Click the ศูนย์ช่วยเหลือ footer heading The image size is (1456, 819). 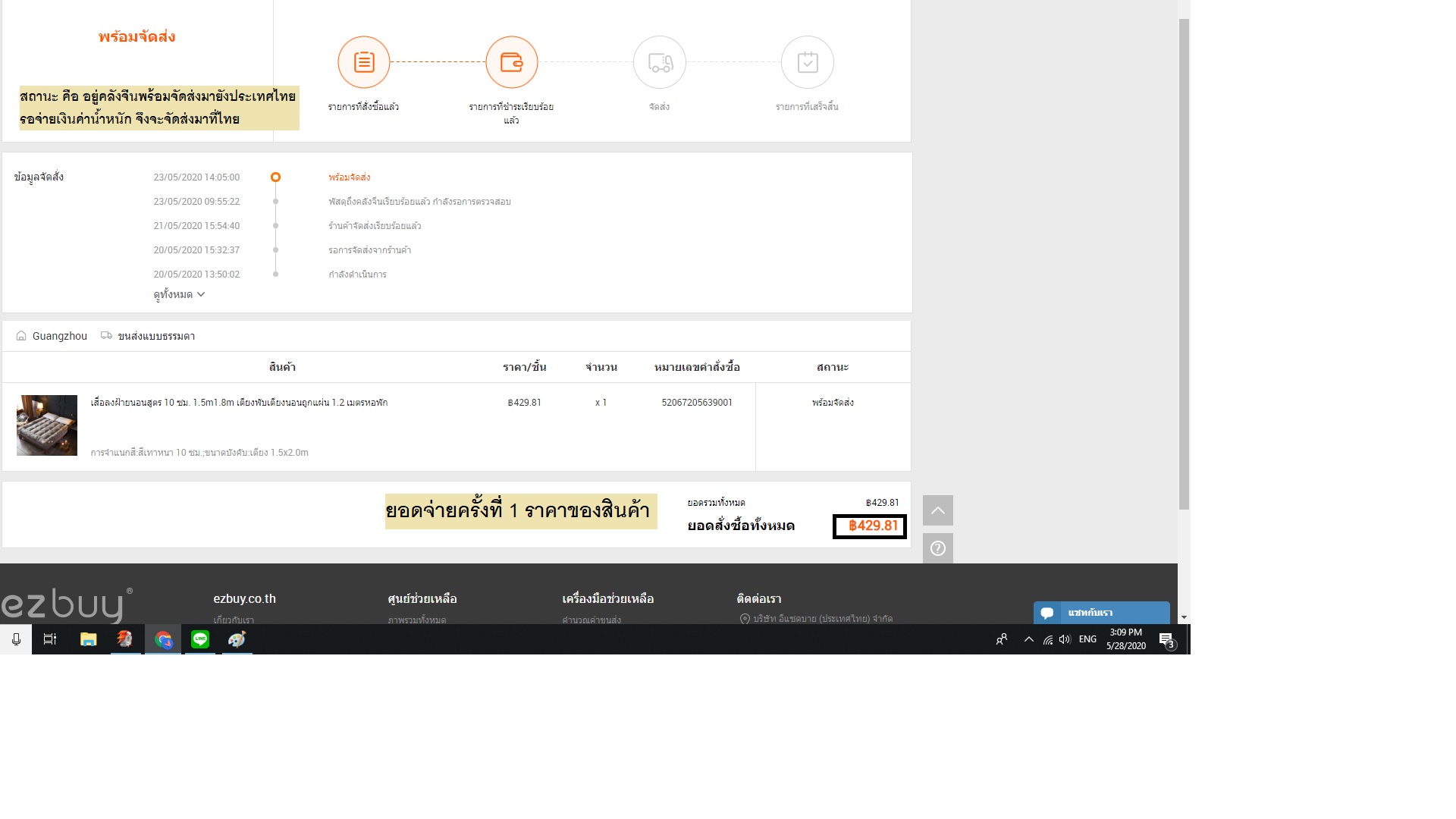(x=422, y=598)
